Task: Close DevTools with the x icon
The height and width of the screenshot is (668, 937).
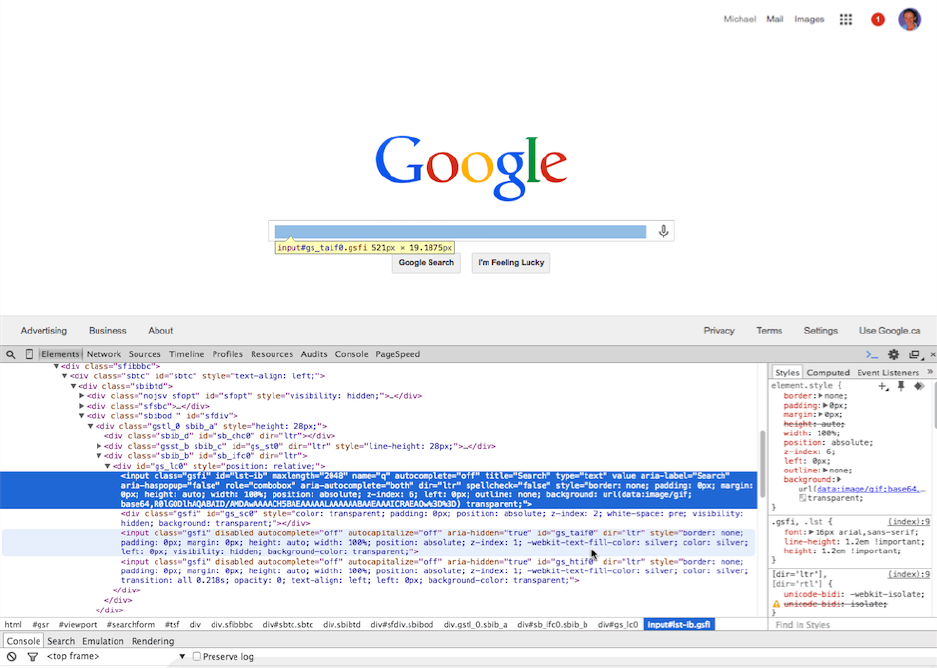Action: [x=932, y=354]
